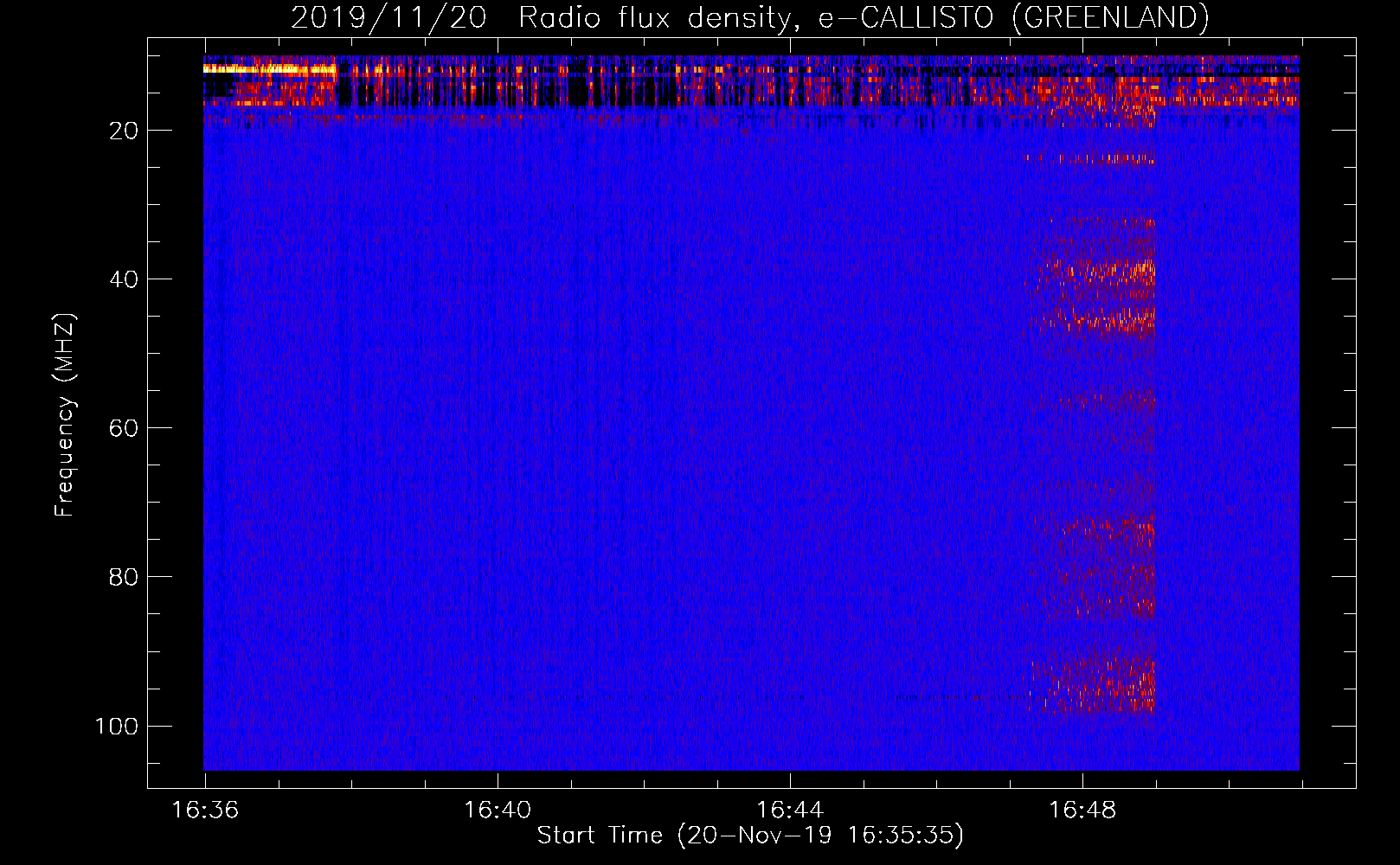Click the 'Start Time (20-Nov-19 16:35:35)' label
The image size is (1400, 865).
click(x=750, y=836)
